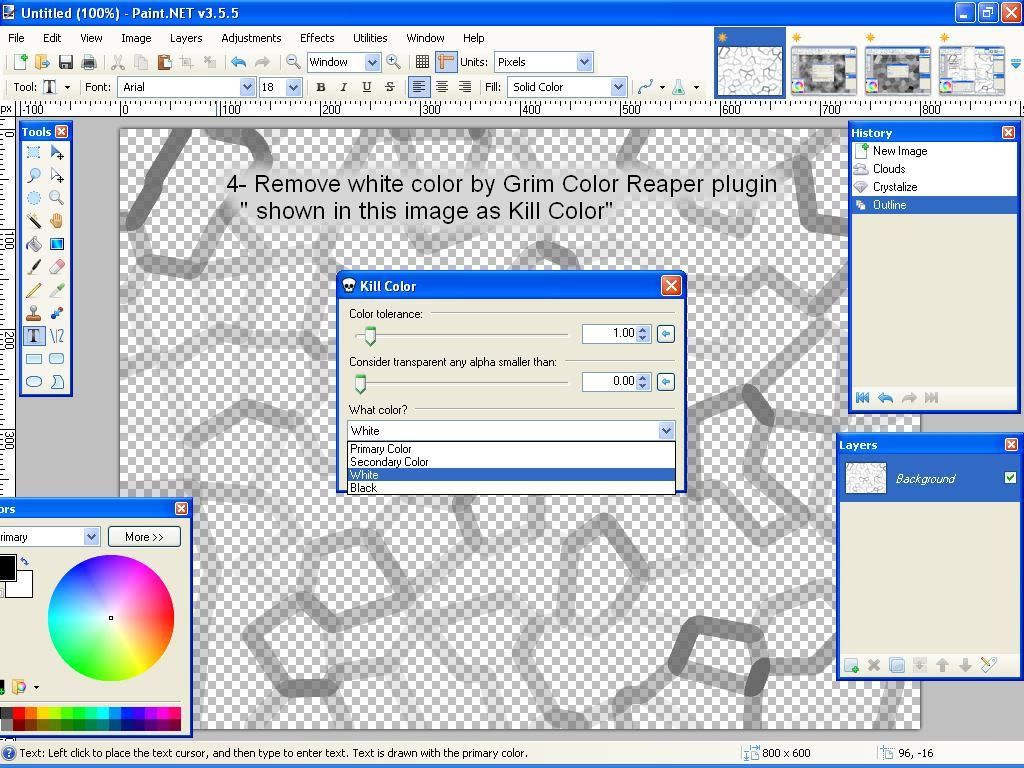Select the Line/Curve tool
Viewport: 1024px width, 768px height.
click(57, 336)
